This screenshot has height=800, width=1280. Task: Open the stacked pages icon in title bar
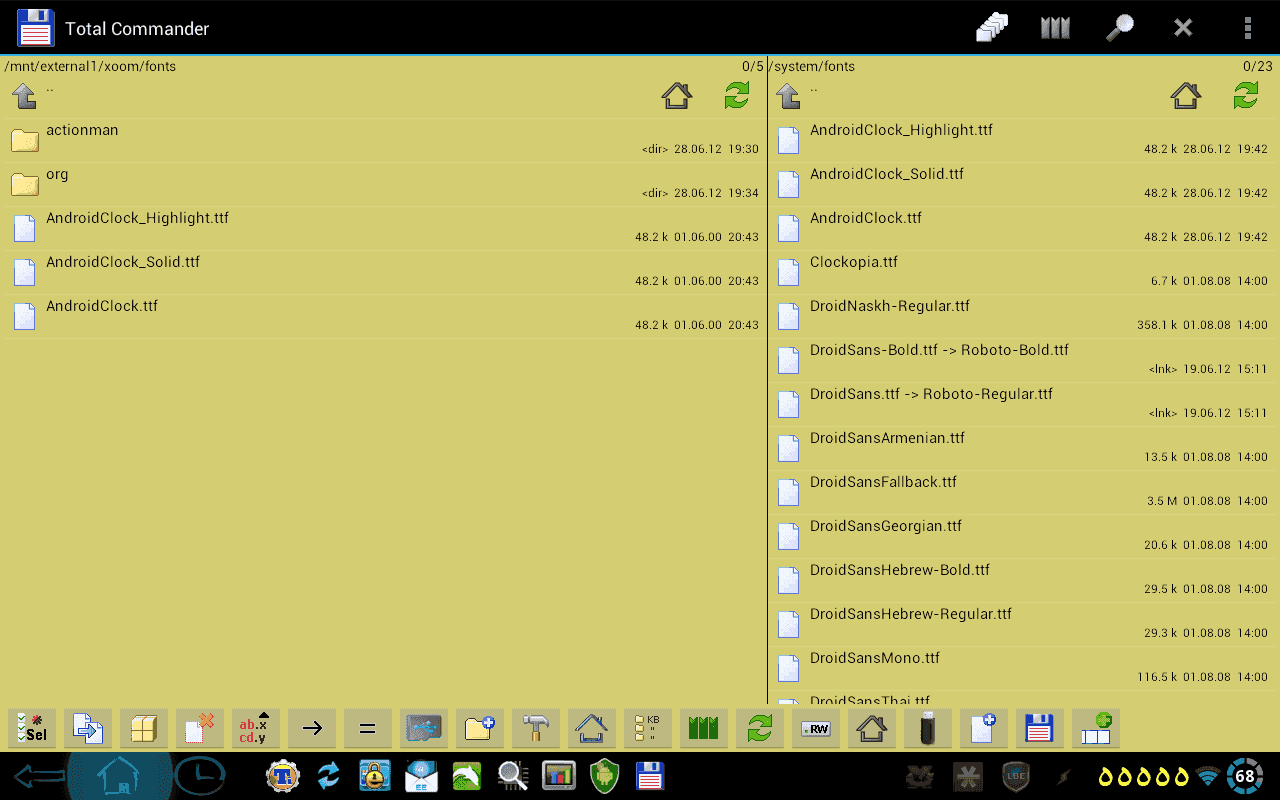992,28
